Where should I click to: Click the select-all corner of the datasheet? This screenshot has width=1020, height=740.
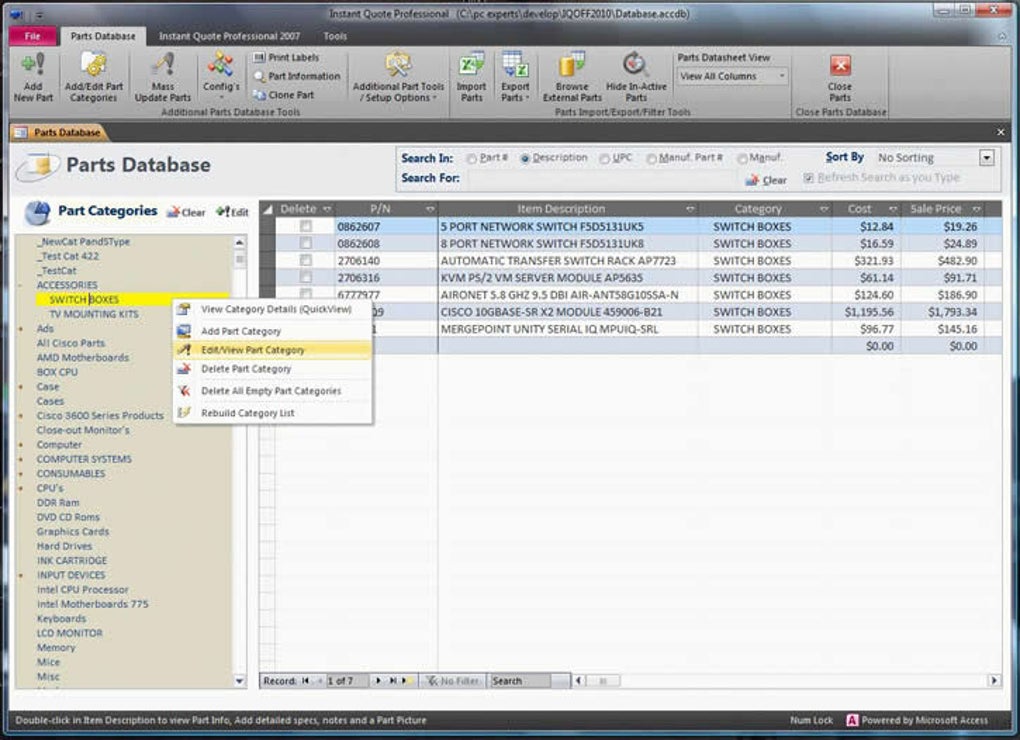(267, 209)
